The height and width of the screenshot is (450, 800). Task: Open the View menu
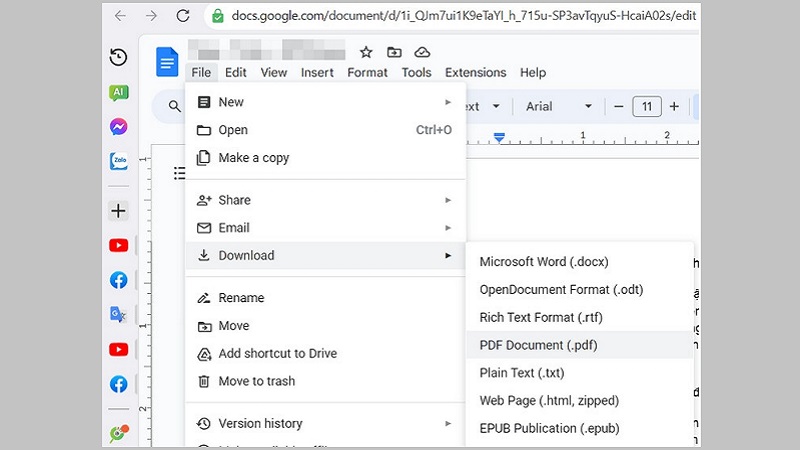pos(274,72)
